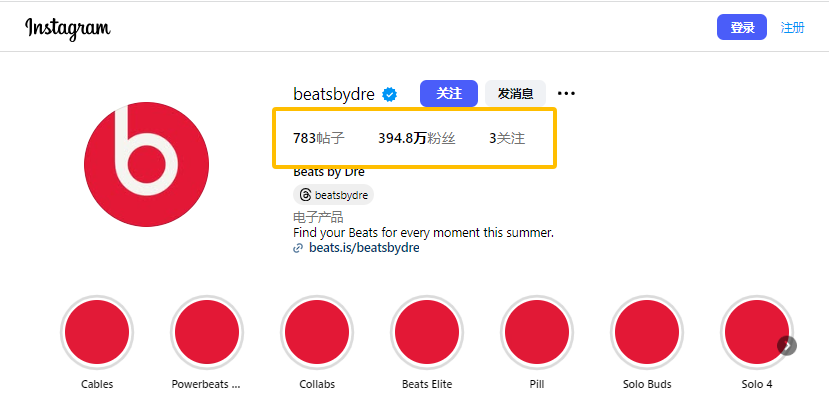The width and height of the screenshot is (829, 414).
Task: Open the Cables story highlight
Action: point(97,334)
